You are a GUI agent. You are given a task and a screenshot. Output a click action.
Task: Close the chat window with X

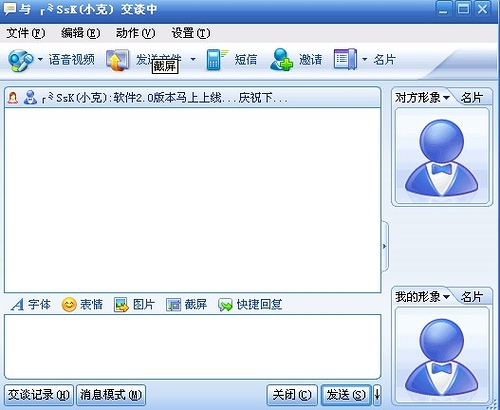[x=483, y=9]
